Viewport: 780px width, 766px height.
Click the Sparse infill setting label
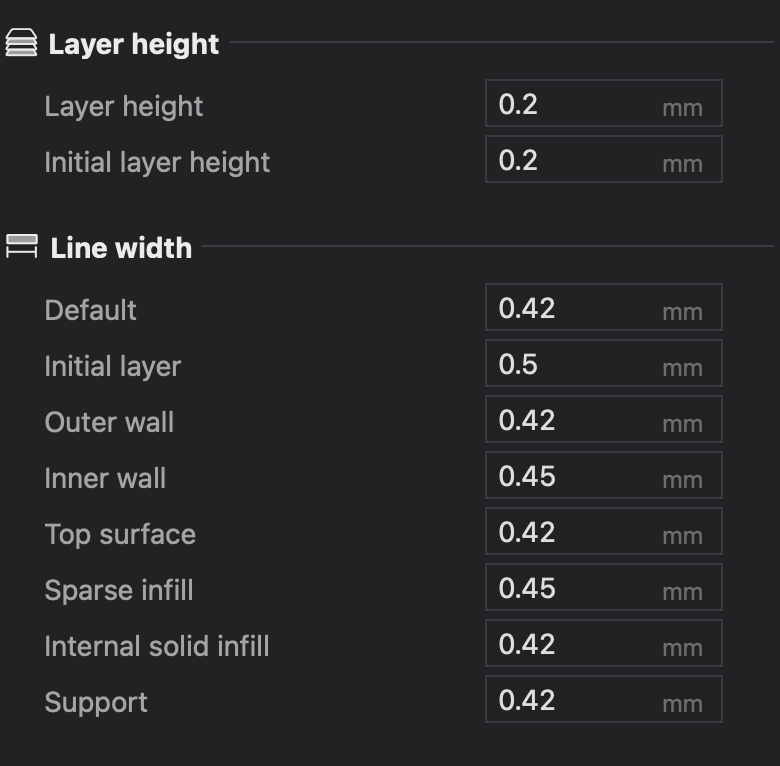coord(119,590)
